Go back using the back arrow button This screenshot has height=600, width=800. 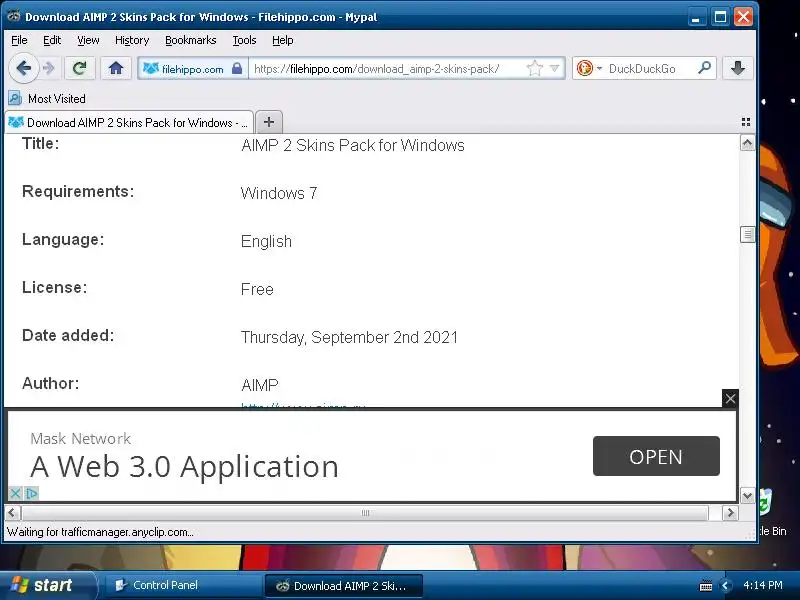click(x=23, y=68)
